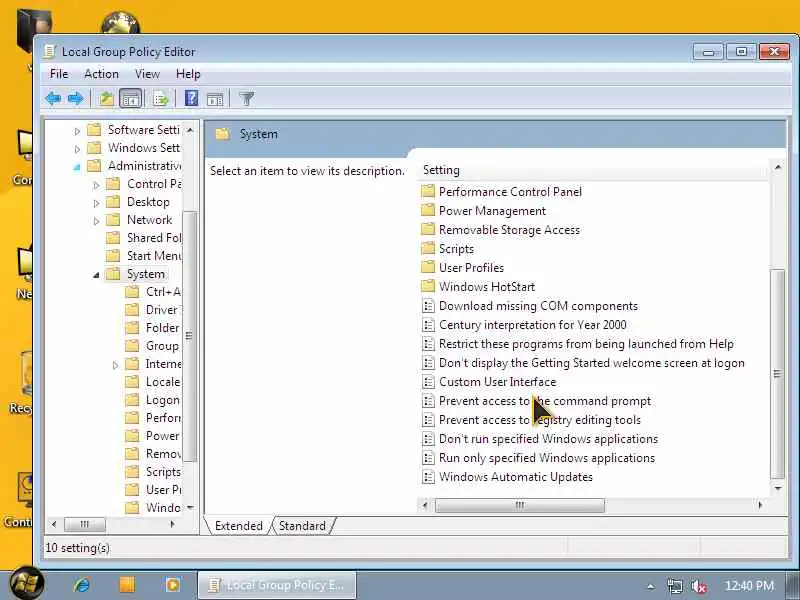Open Help via the question mark icon

pos(191,98)
